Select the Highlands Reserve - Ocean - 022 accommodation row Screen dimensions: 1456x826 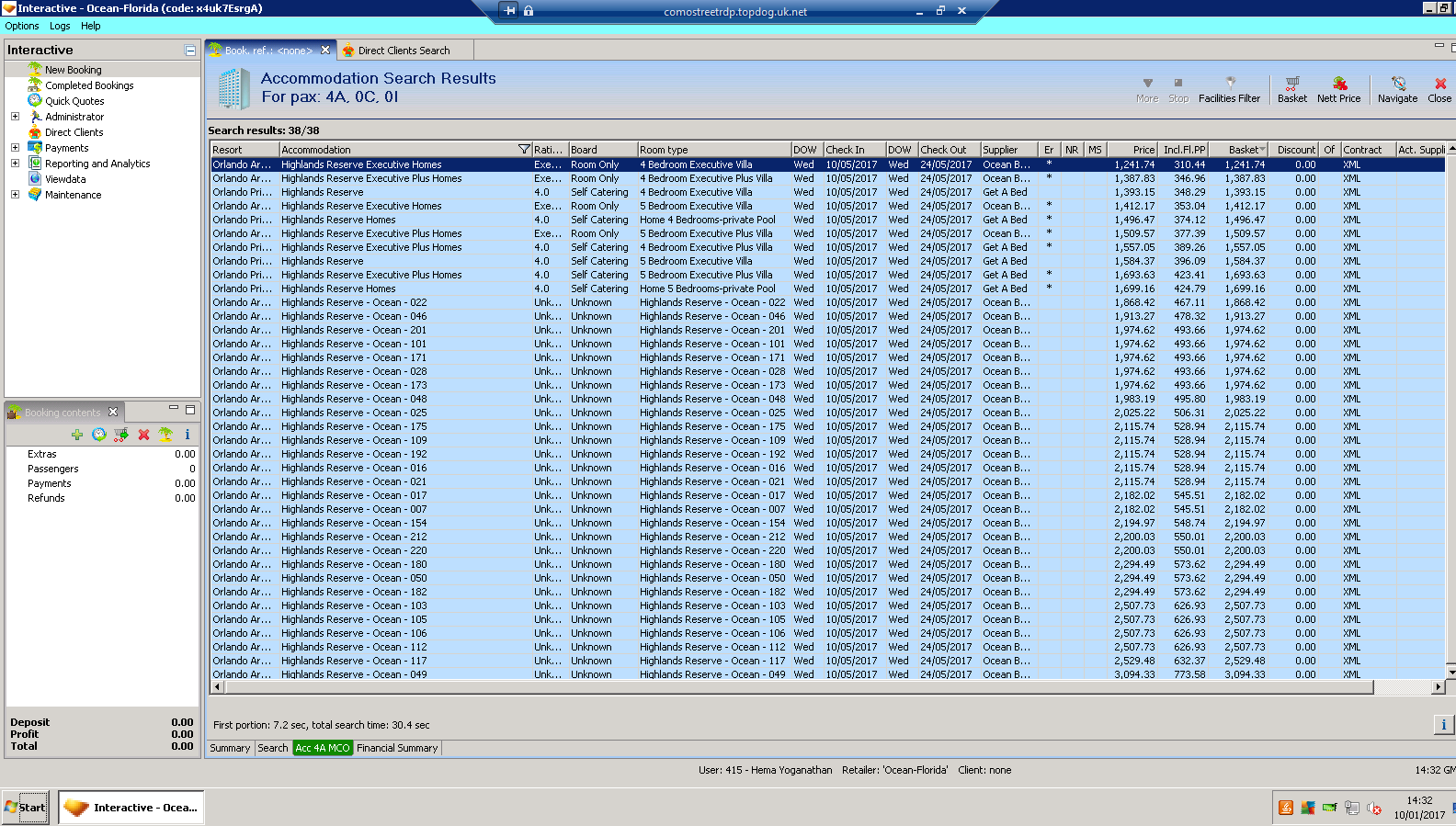[x=827, y=302]
